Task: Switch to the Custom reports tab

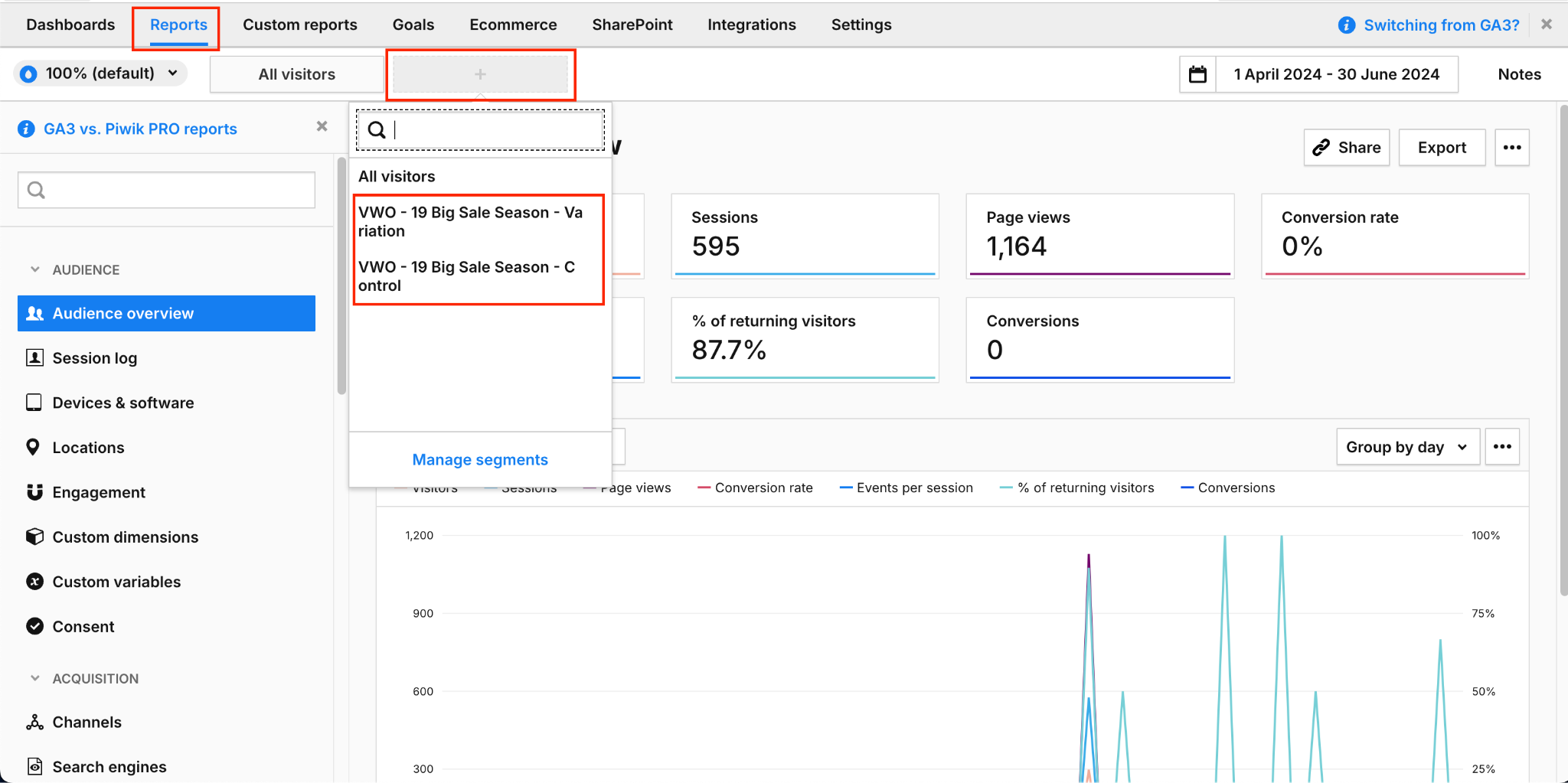Action: click(x=300, y=24)
